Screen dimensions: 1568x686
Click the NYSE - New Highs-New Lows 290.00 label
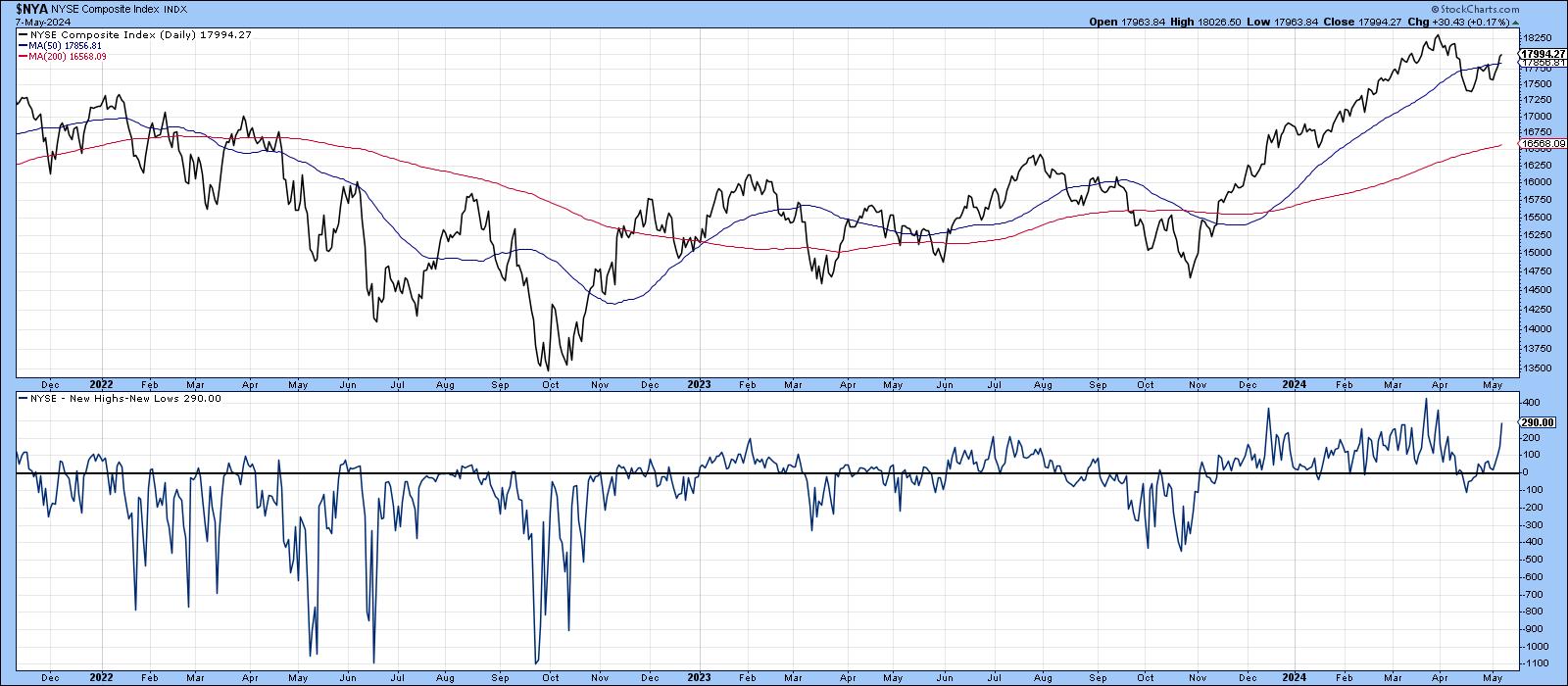pyautogui.click(x=120, y=398)
